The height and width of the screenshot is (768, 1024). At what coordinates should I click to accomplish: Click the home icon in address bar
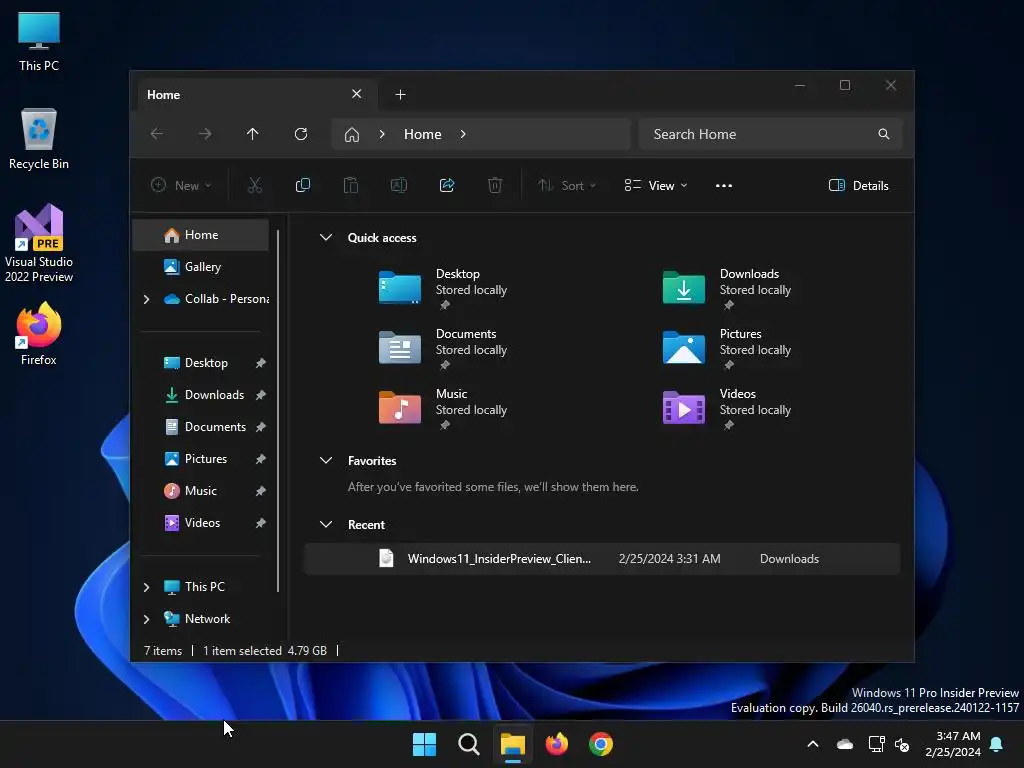352,135
